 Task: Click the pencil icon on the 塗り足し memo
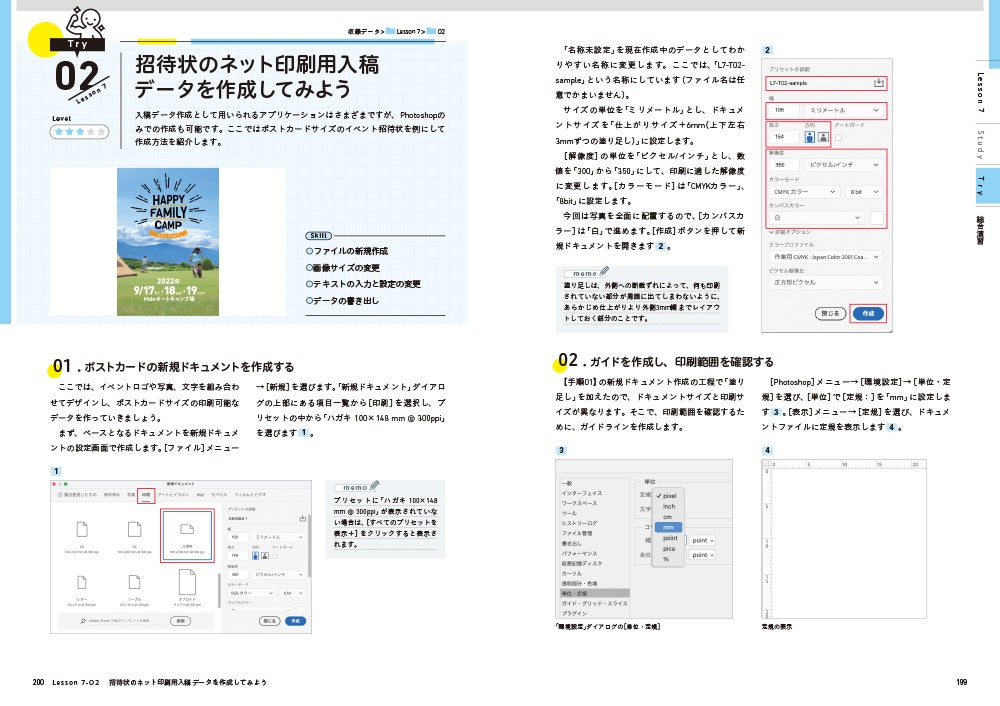point(604,271)
